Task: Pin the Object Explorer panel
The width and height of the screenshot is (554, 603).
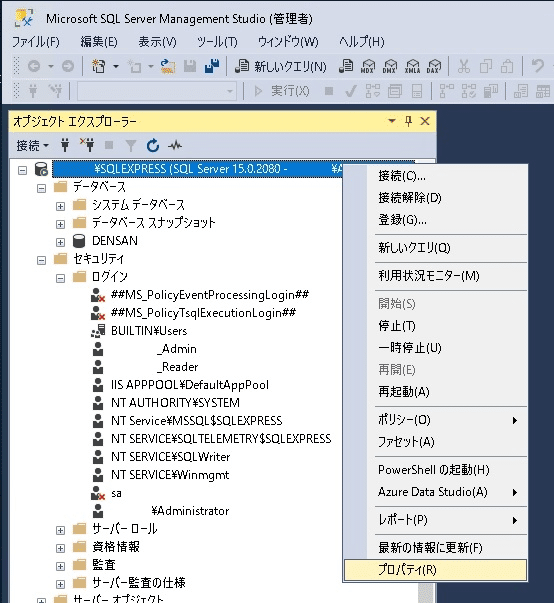Action: click(x=408, y=121)
